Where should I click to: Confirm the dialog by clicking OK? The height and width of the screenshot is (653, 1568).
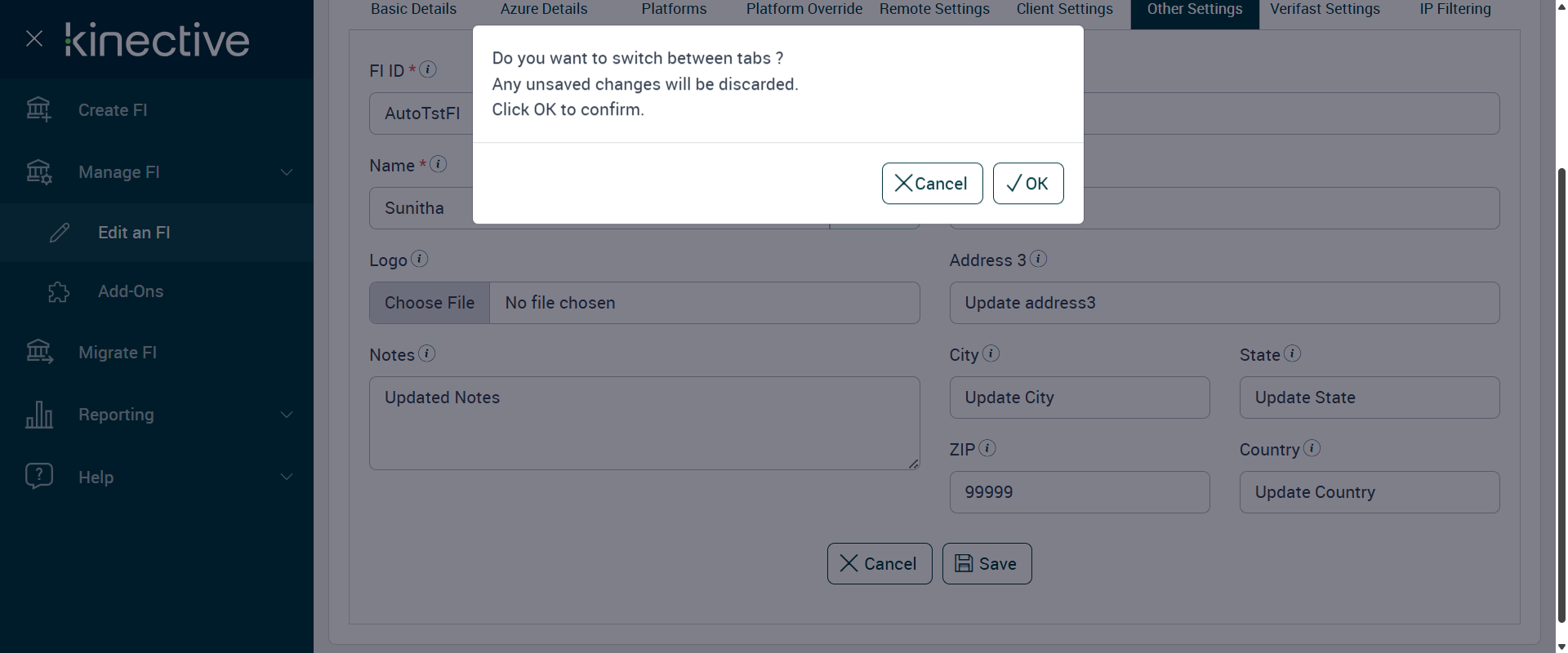(1027, 184)
